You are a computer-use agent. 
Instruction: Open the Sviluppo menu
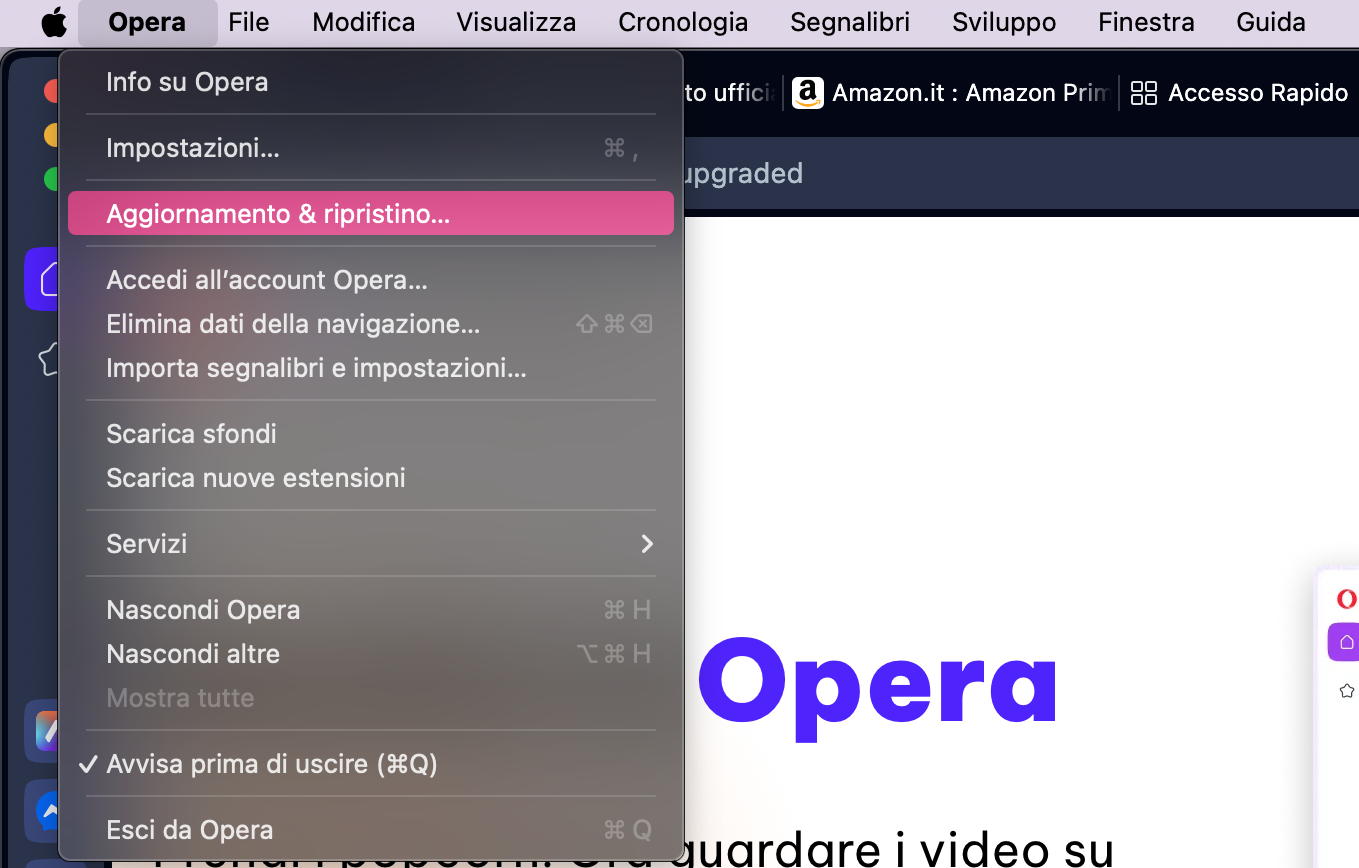pyautogui.click(x=1004, y=22)
